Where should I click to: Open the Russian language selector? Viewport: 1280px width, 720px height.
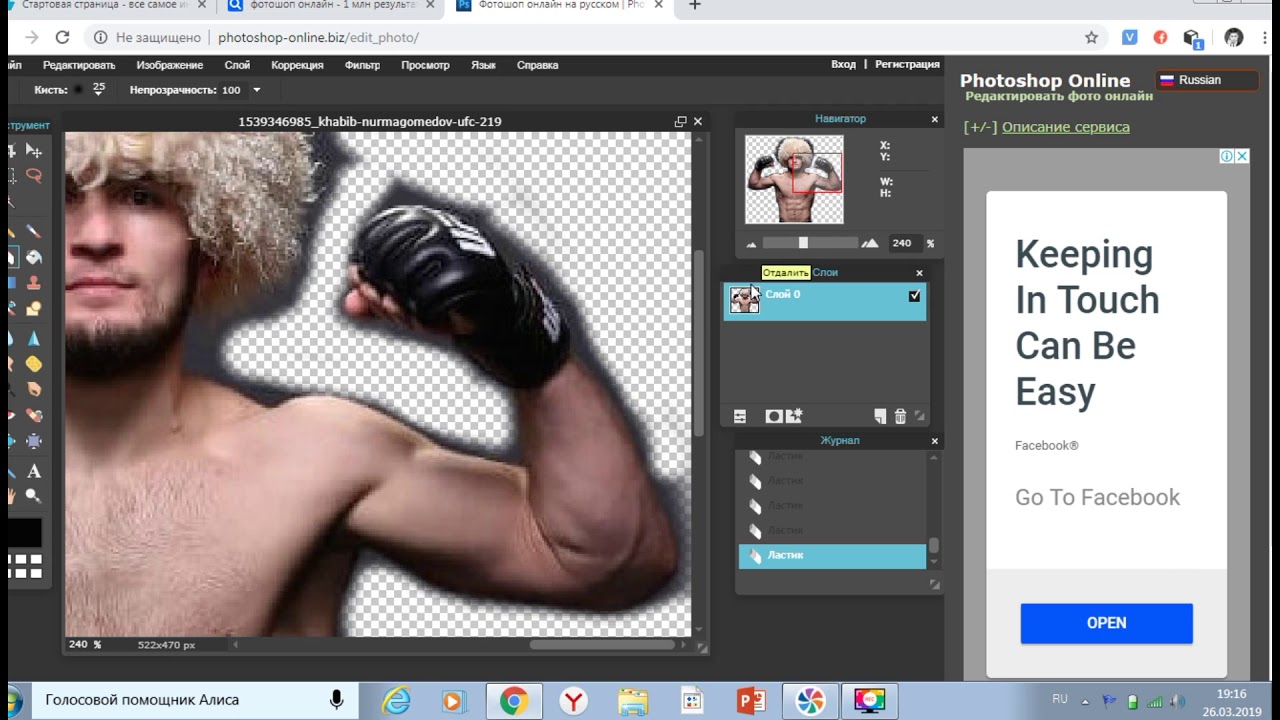point(1206,80)
